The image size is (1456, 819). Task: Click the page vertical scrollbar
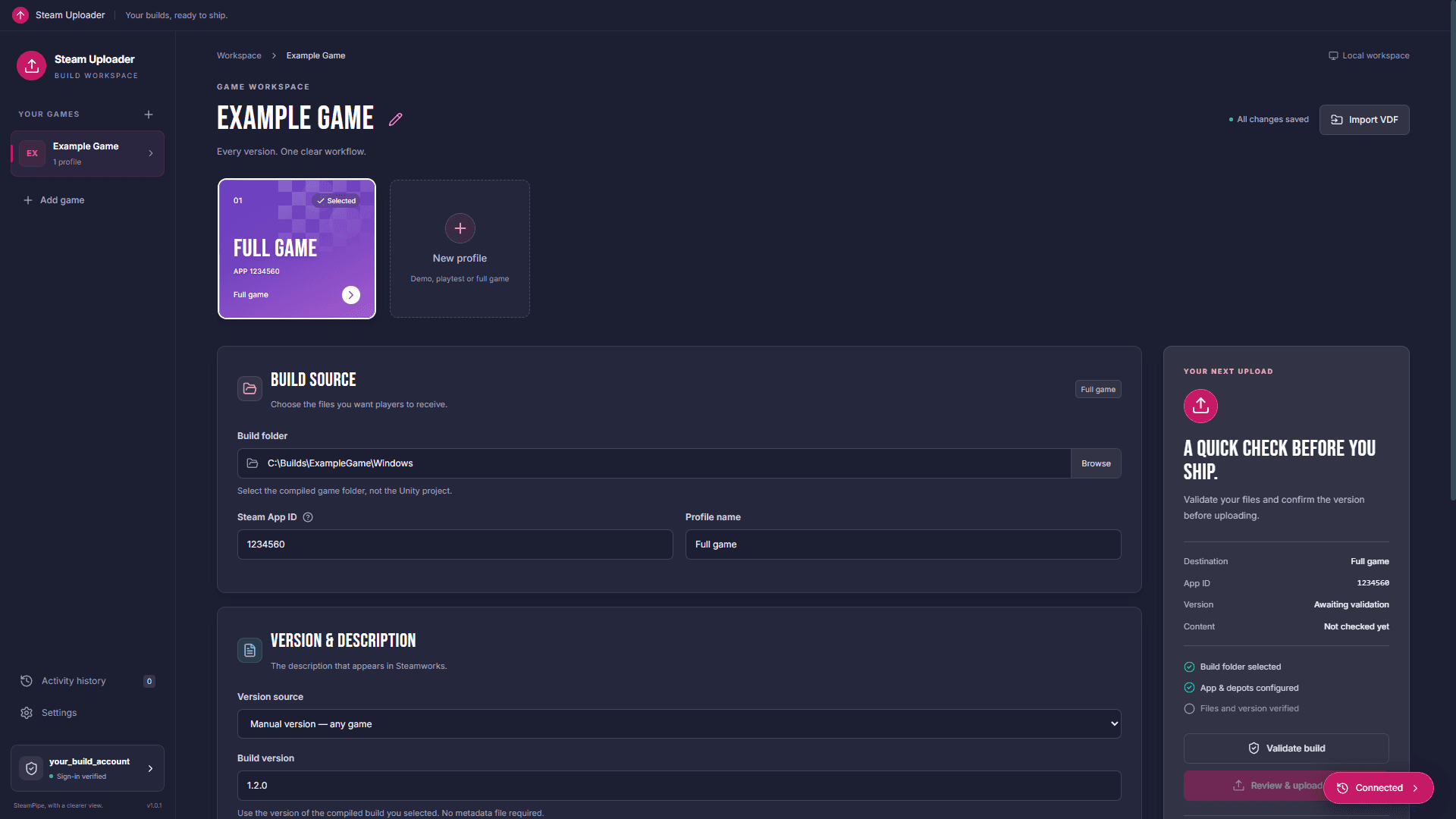pyautogui.click(x=1452, y=250)
